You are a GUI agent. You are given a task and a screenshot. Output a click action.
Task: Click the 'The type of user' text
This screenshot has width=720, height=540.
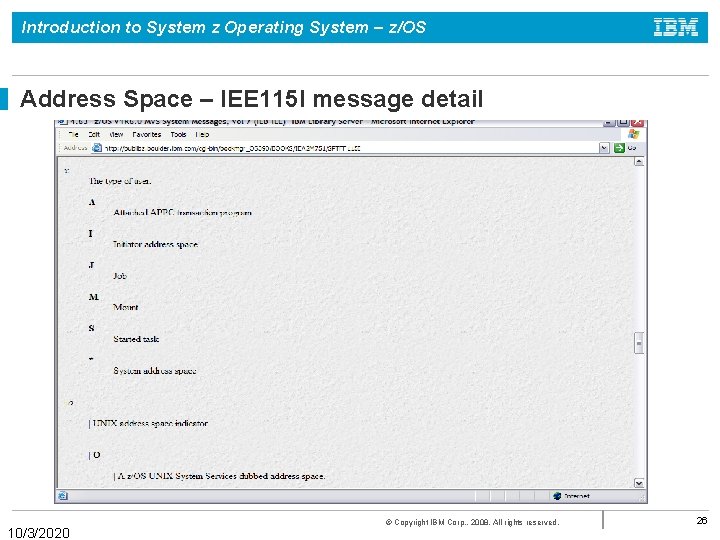pyautogui.click(x=120, y=181)
